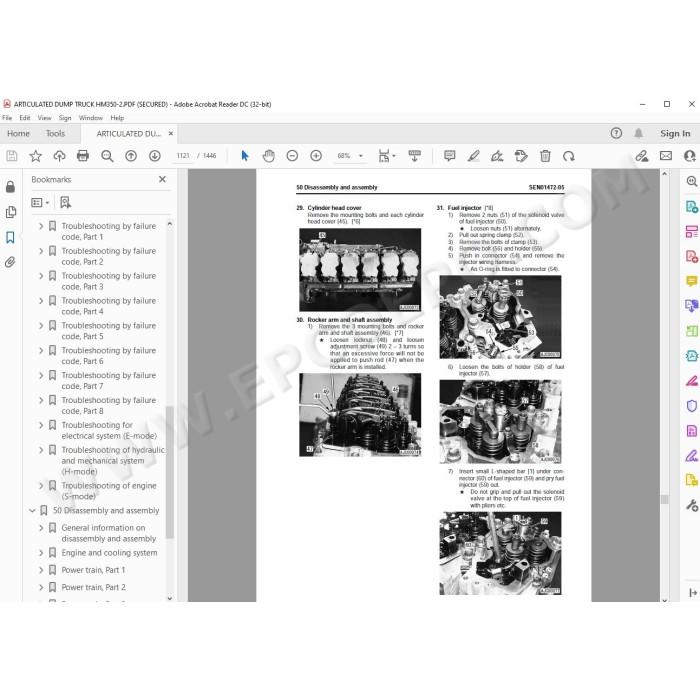Viewport: 700px width, 700px height.
Task: Close the Bookmarks panel
Action: click(x=162, y=179)
